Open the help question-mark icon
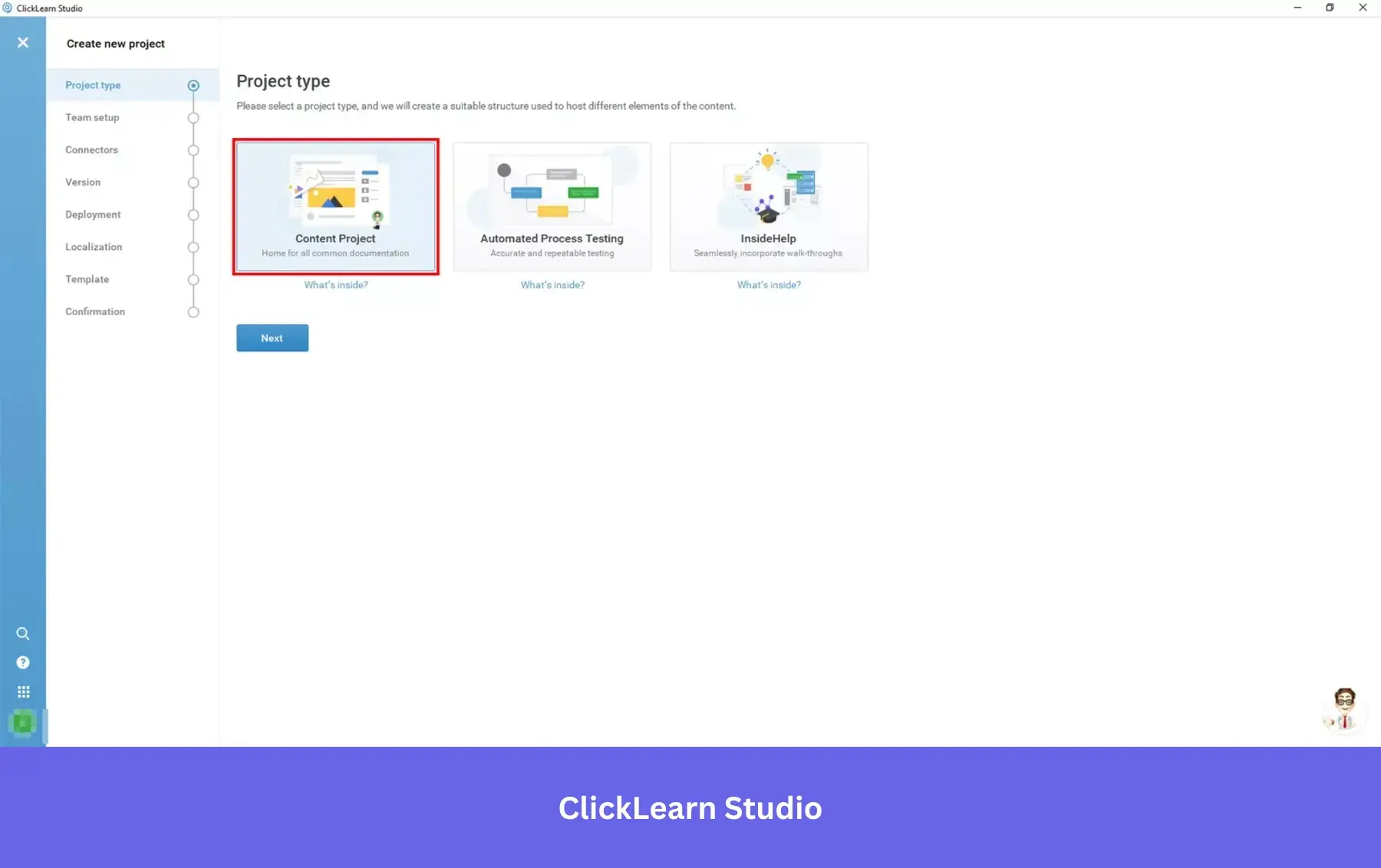 tap(23, 663)
